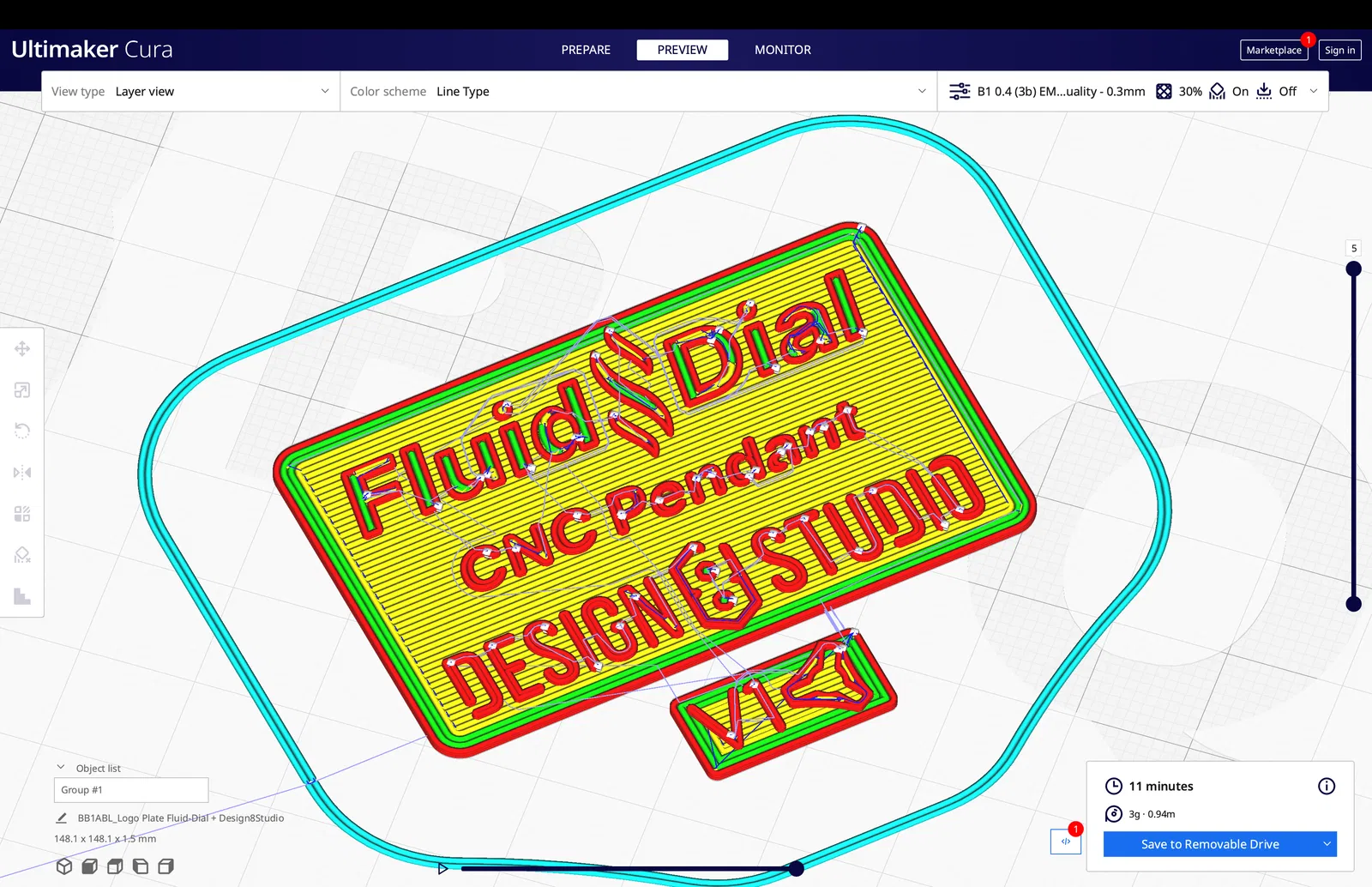The height and width of the screenshot is (887, 1372).
Task: Select the Mirror tool in left toolbar
Action: pos(22,473)
